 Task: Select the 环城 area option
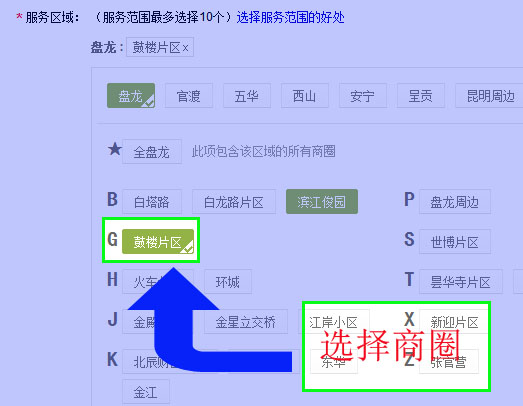tap(228, 282)
